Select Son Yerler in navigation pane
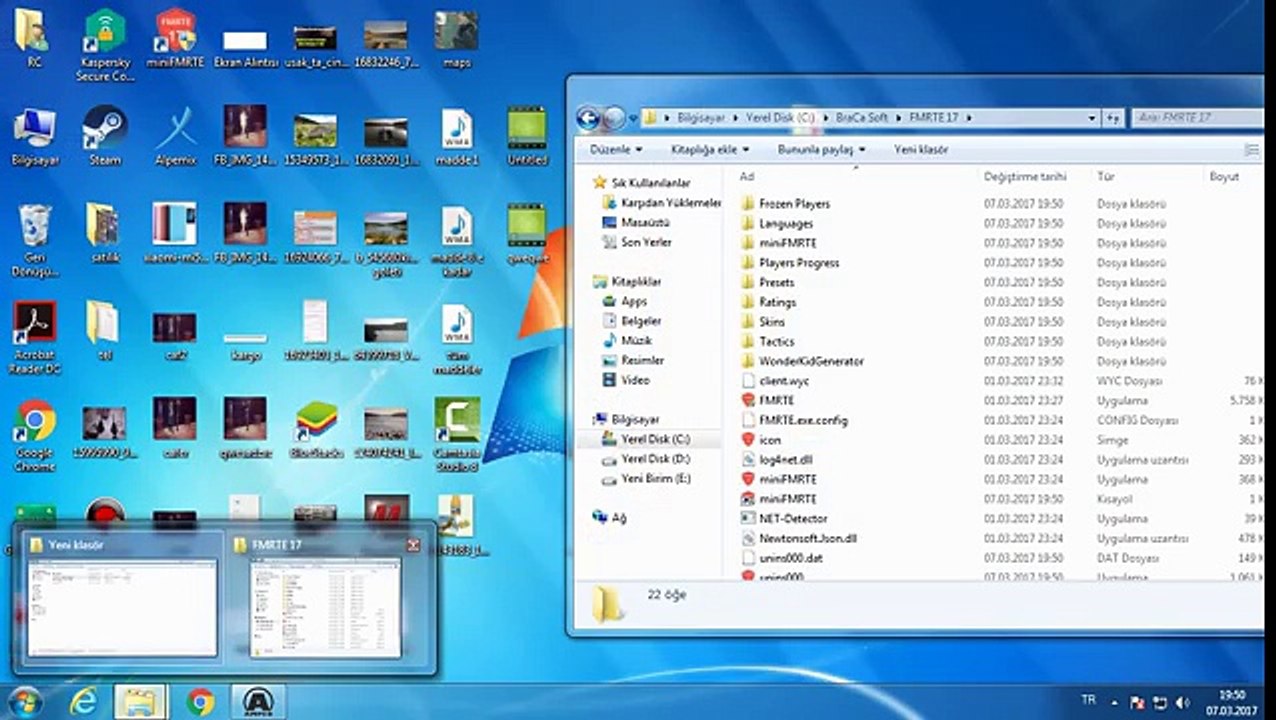The height and width of the screenshot is (720, 1276). click(x=638, y=242)
